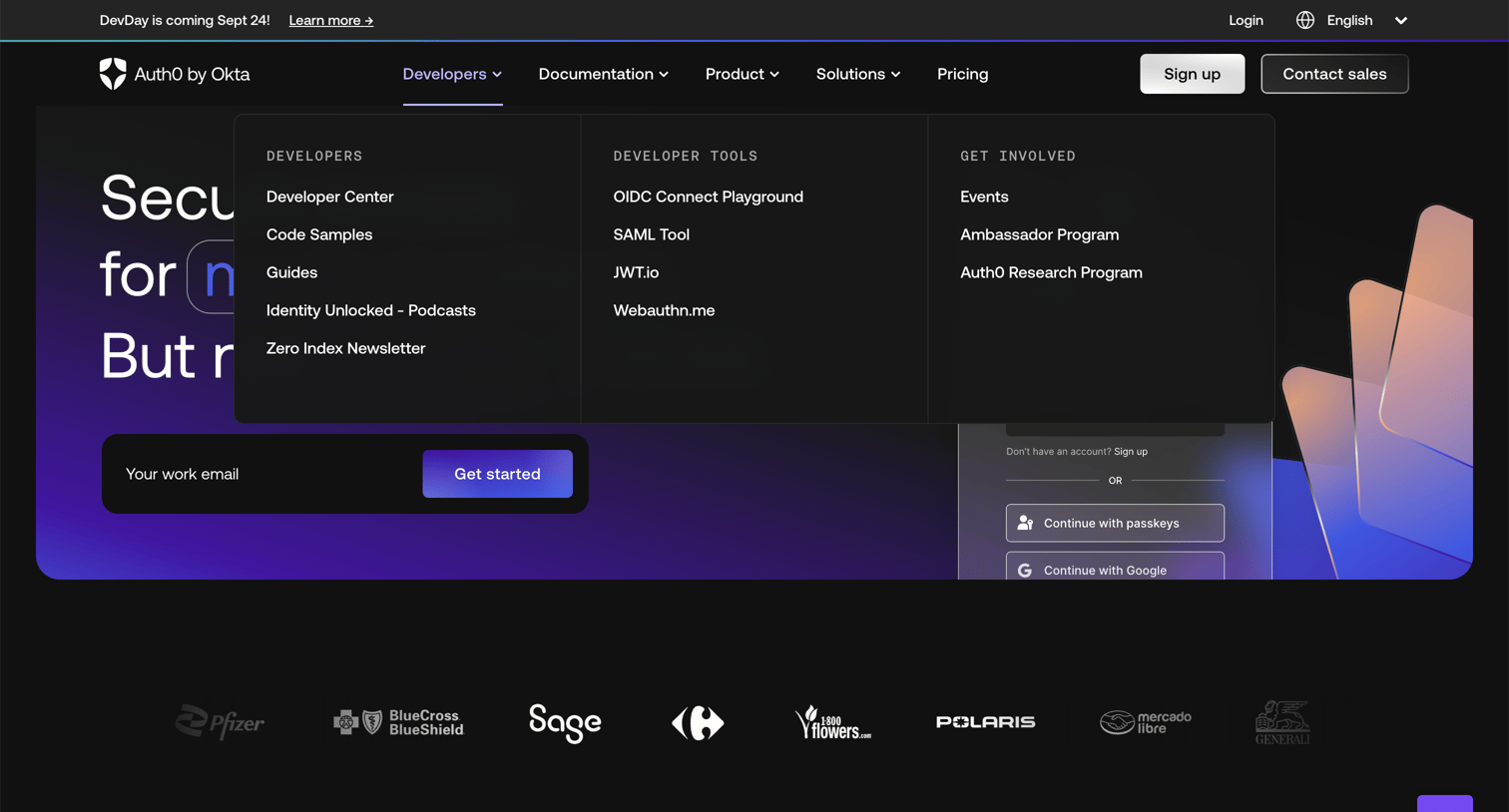1509x812 pixels.
Task: Click the globe language icon
Action: (x=1305, y=20)
